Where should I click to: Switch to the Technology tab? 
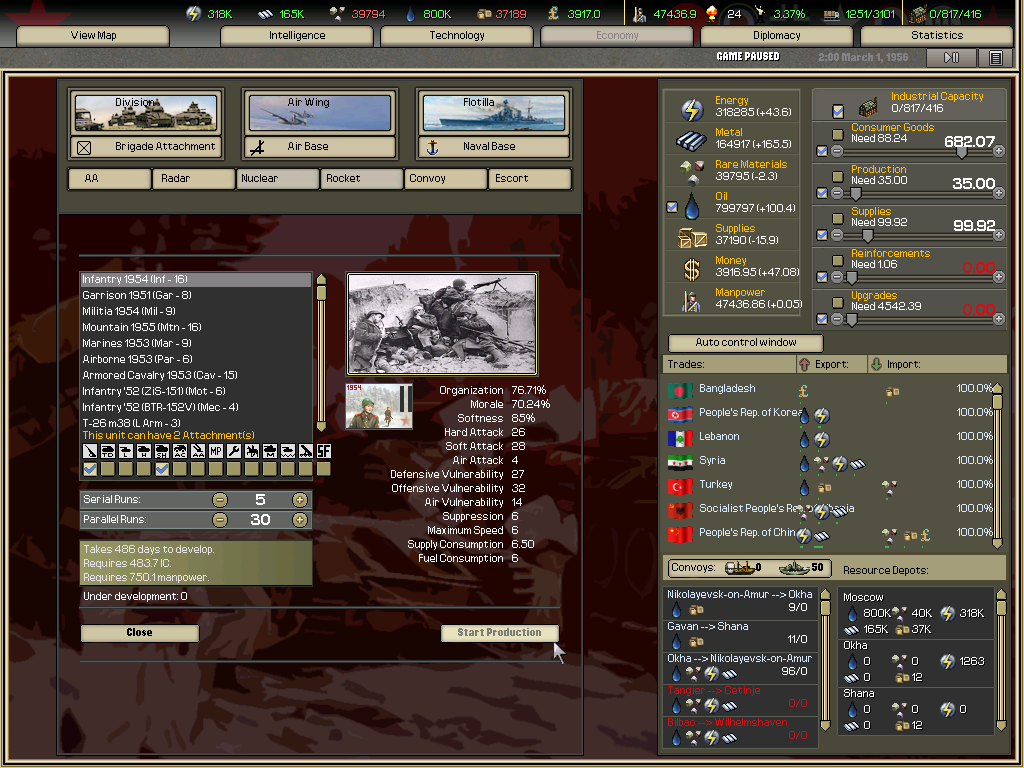[457, 36]
